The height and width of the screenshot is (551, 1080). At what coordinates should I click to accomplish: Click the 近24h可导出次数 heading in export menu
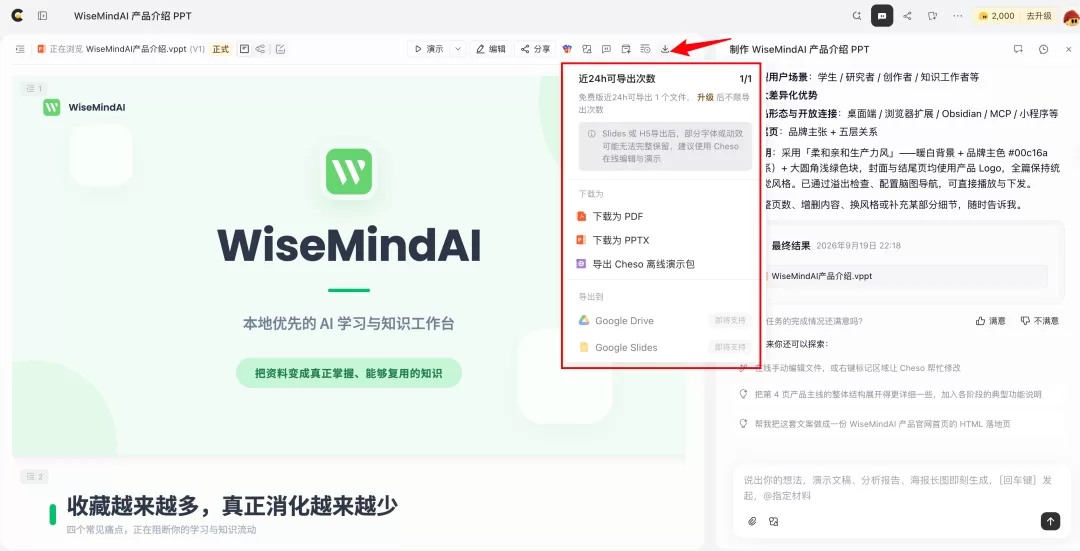tap(617, 79)
